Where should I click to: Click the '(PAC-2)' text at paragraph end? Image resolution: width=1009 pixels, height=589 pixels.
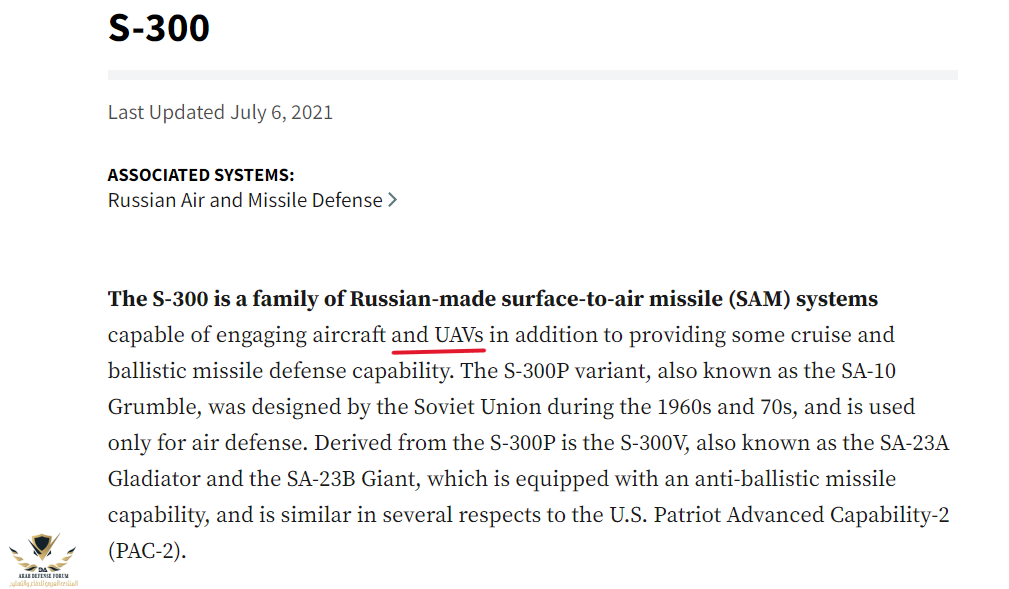[x=147, y=551]
